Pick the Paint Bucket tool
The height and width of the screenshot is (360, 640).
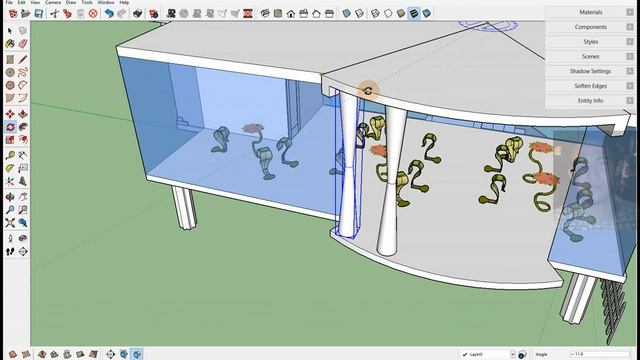[10, 43]
